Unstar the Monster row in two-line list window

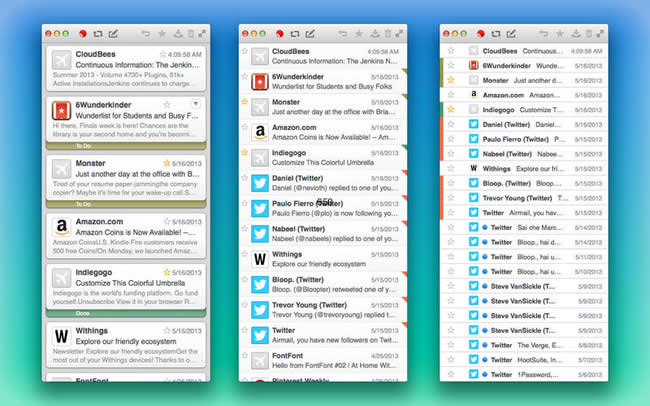pyautogui.click(x=245, y=101)
